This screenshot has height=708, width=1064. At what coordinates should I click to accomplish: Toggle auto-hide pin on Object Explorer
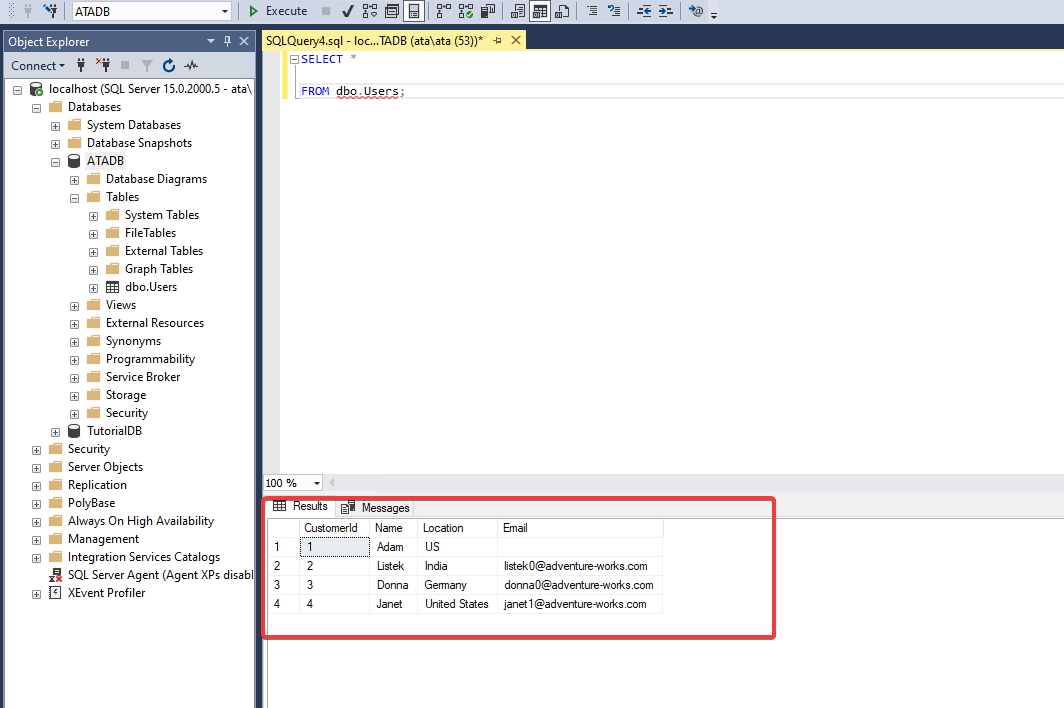point(227,41)
